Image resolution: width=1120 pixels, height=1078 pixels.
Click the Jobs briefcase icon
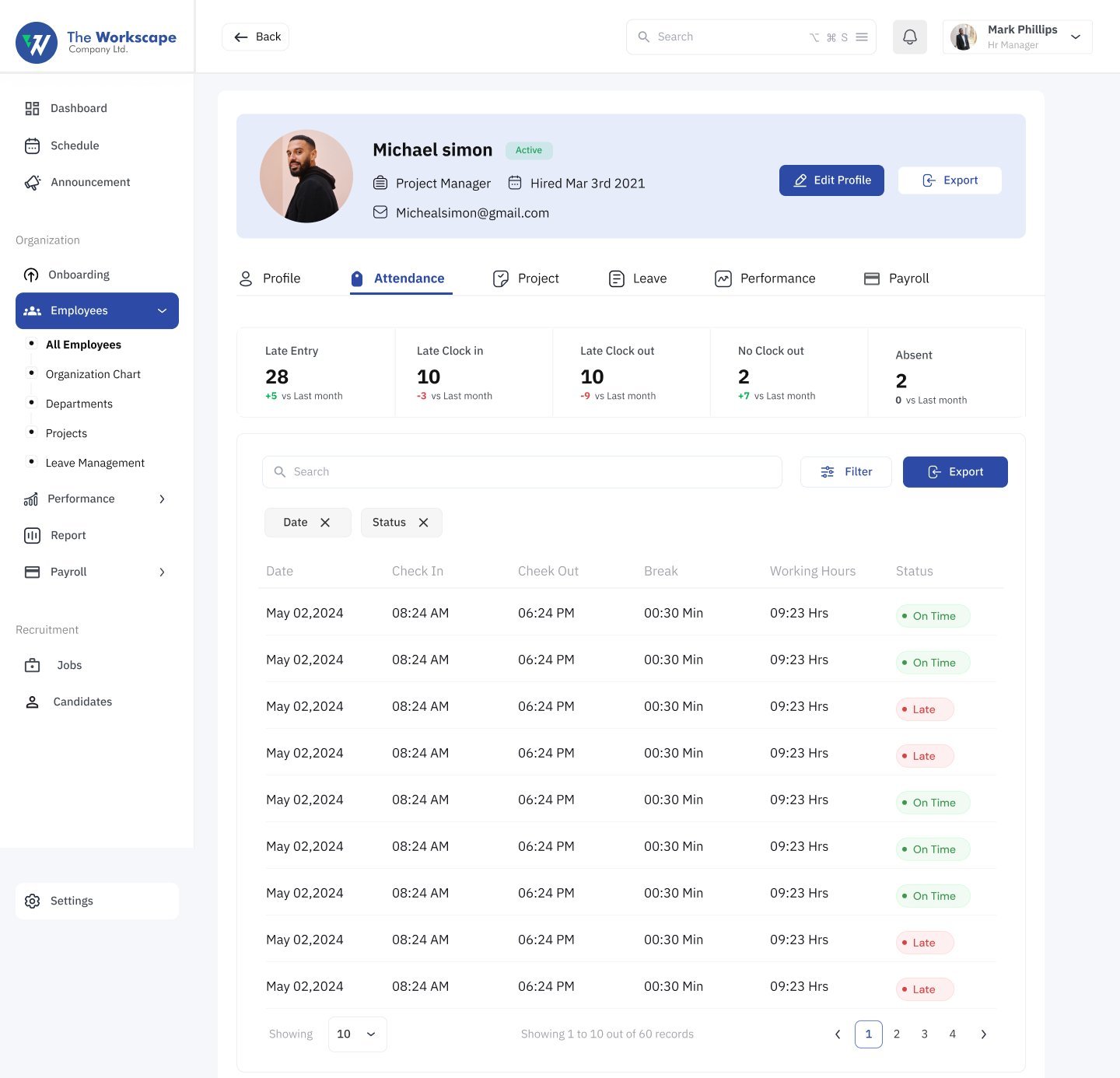32,665
